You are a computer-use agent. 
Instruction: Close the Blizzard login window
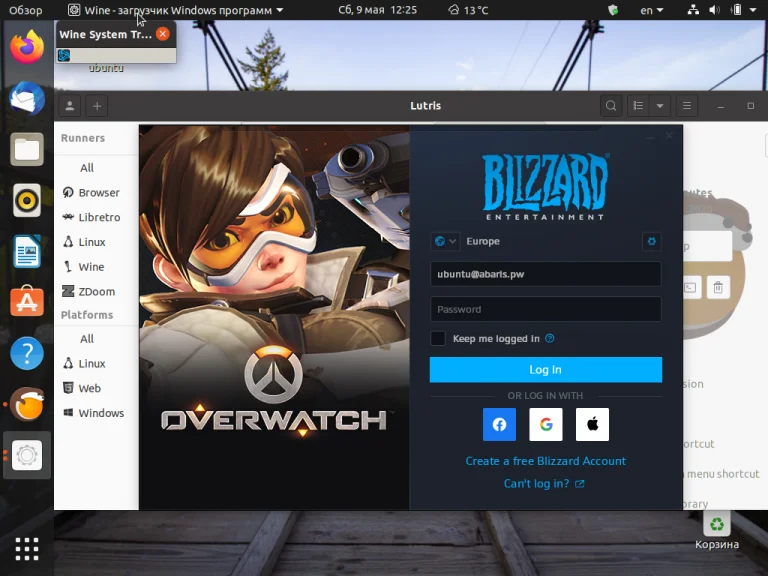pyautogui.click(x=669, y=136)
